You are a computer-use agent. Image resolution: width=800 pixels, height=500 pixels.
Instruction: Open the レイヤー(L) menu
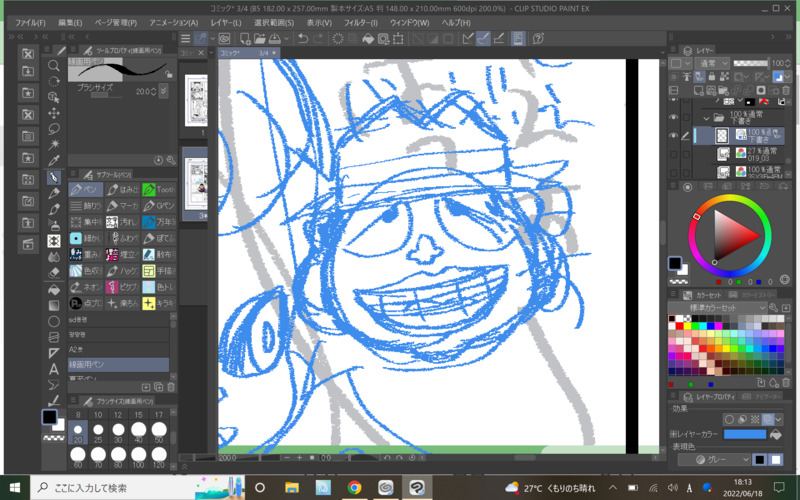[x=226, y=23]
